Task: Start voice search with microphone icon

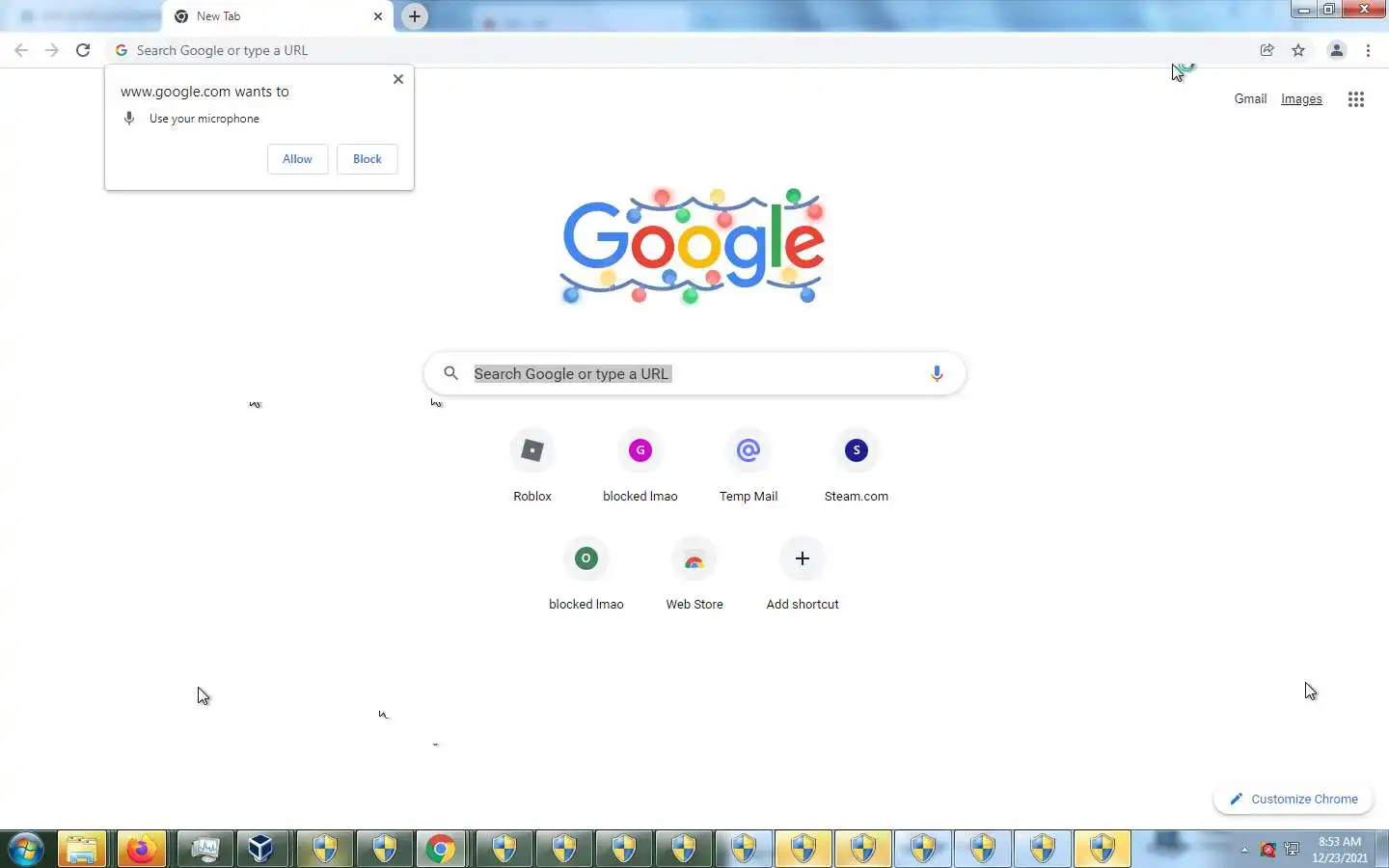Action: 937,373
